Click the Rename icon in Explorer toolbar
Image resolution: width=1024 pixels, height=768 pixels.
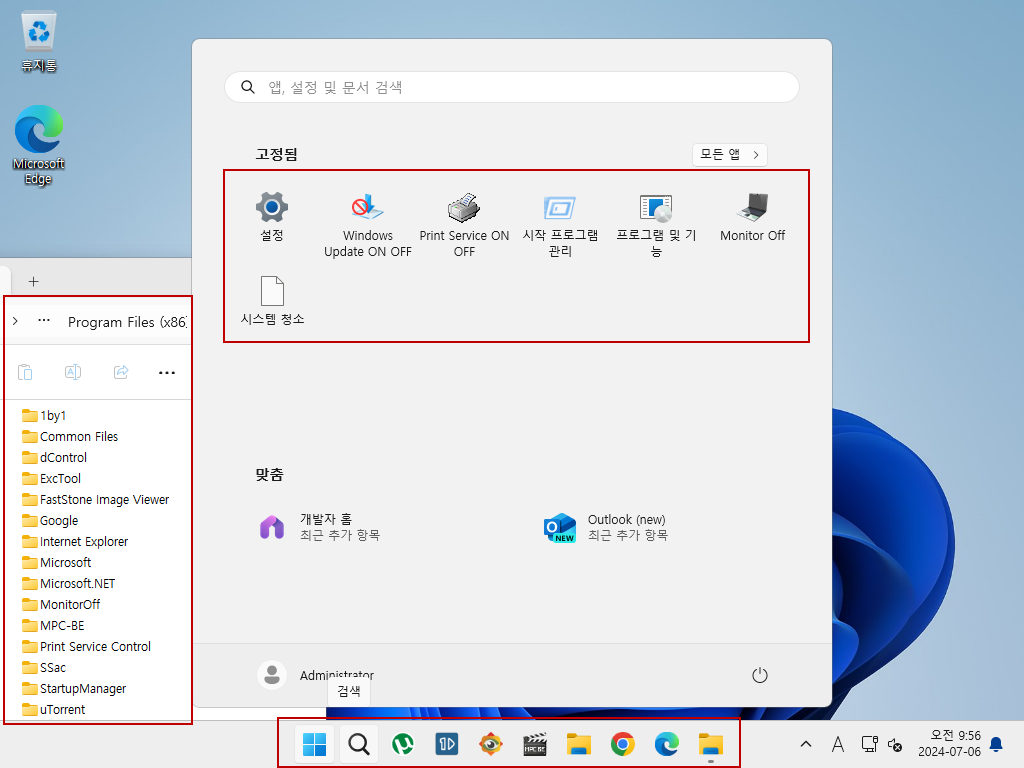click(x=73, y=372)
